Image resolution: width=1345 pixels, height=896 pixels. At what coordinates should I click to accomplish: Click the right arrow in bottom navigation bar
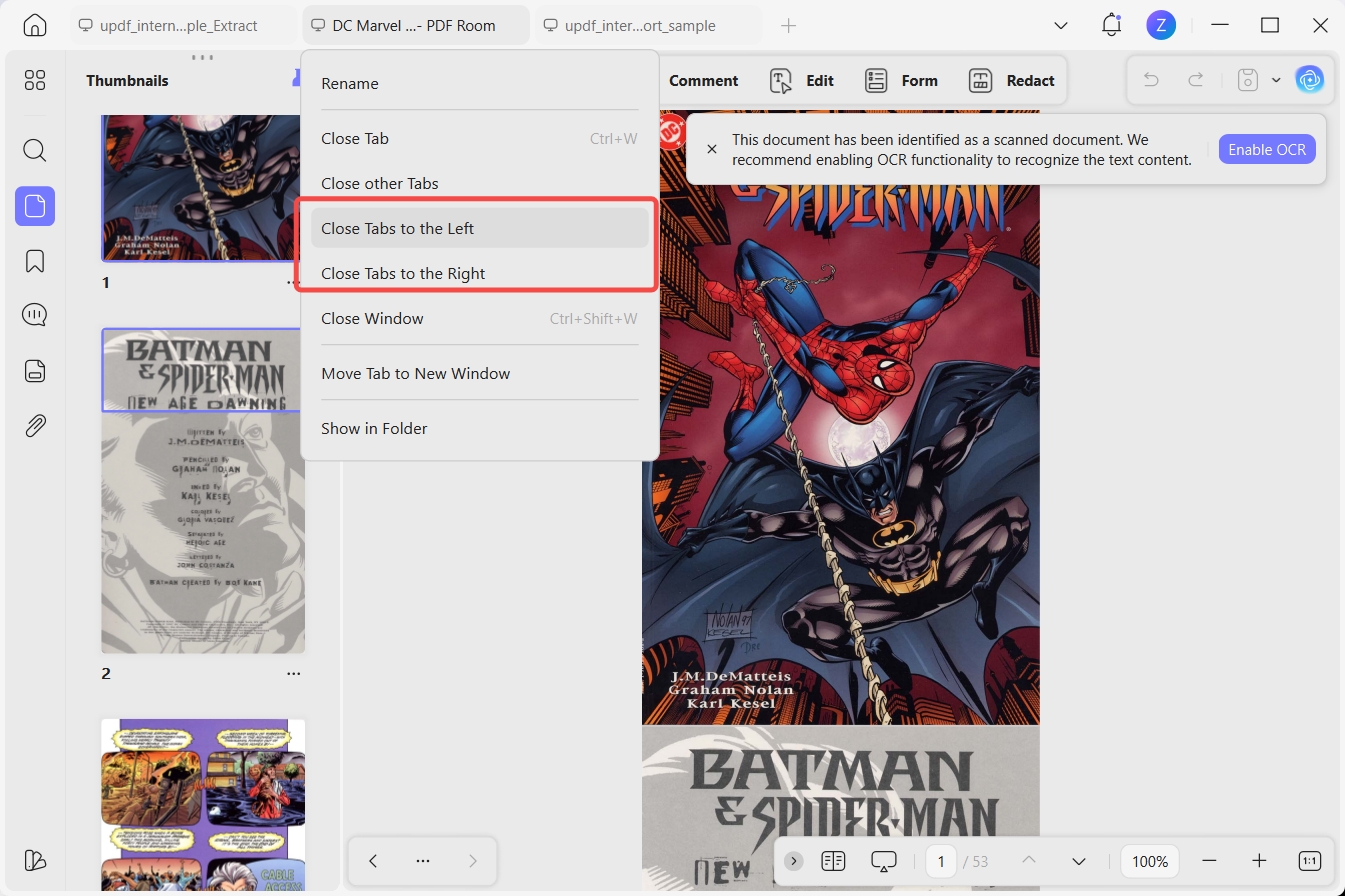[473, 861]
